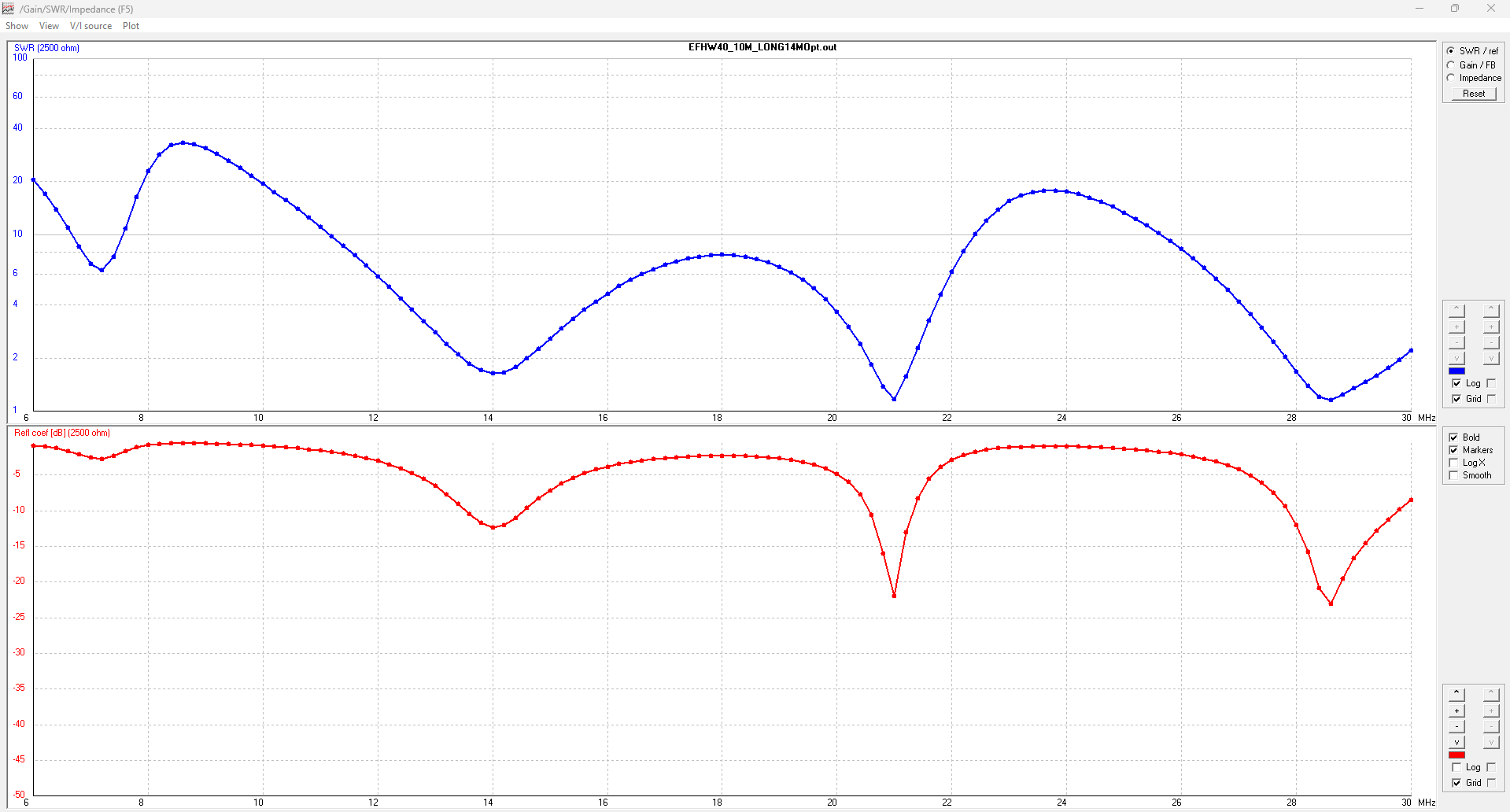This screenshot has width=1510, height=812.
Task: Enable the Smooth checkbox
Action: point(1454,475)
